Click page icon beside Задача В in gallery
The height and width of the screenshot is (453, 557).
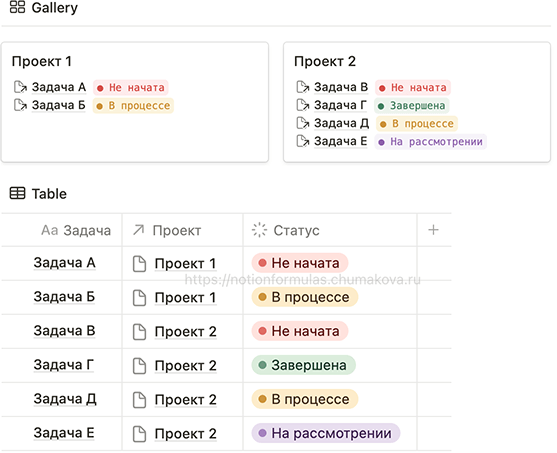303,87
